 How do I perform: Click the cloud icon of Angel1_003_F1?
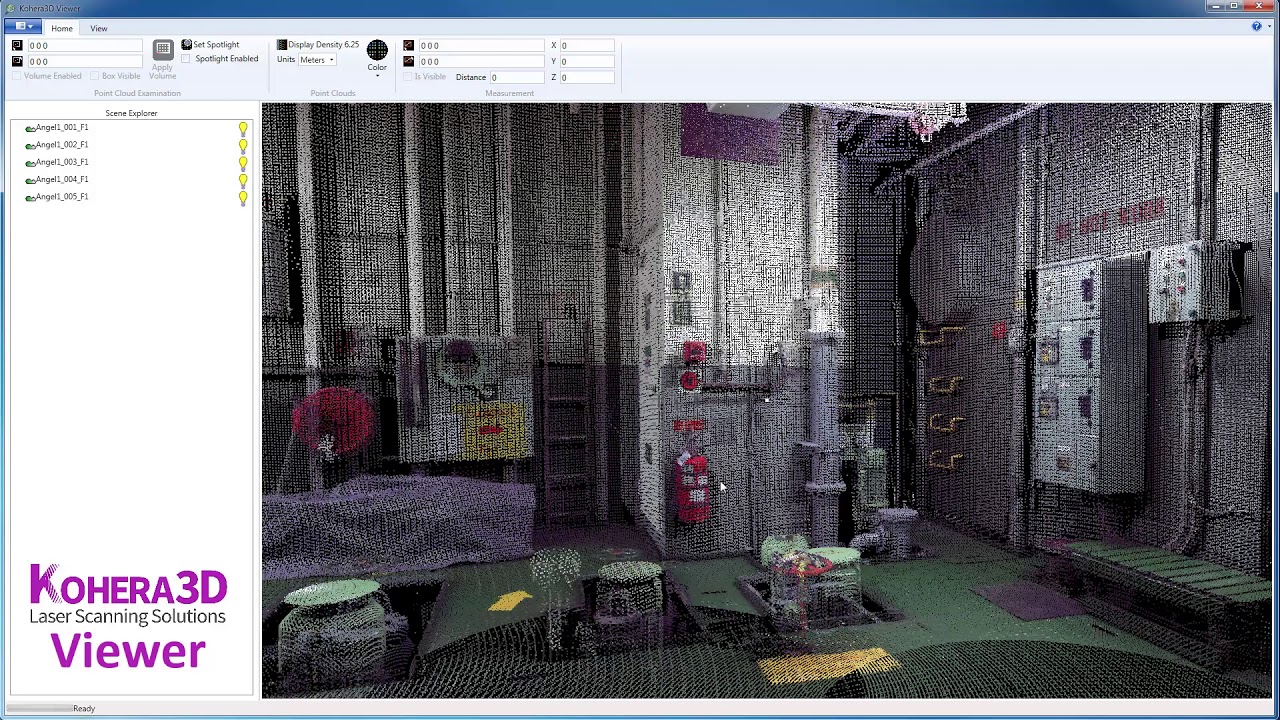30,163
